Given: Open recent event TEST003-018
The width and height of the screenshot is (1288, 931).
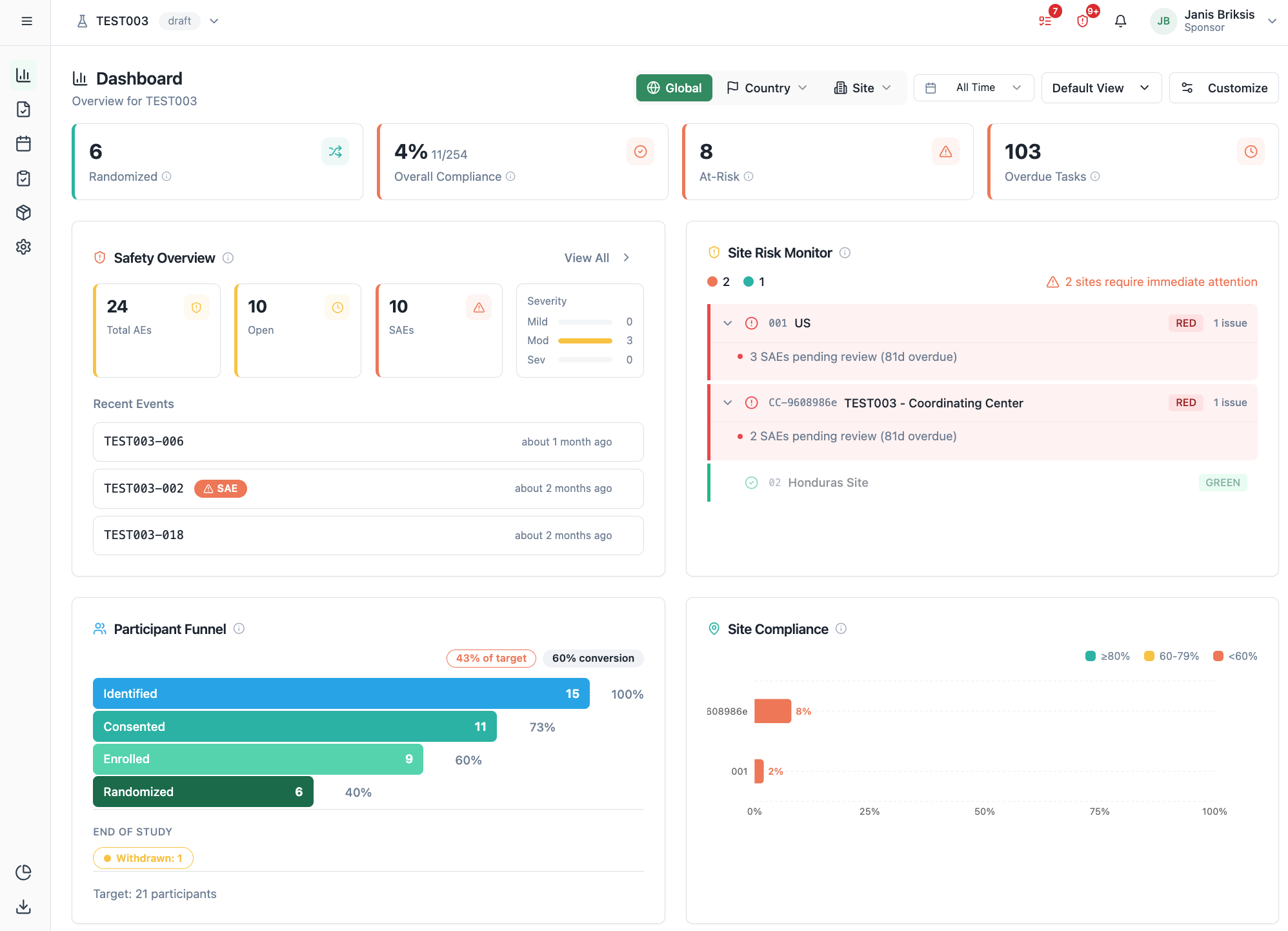Looking at the screenshot, I should point(368,535).
